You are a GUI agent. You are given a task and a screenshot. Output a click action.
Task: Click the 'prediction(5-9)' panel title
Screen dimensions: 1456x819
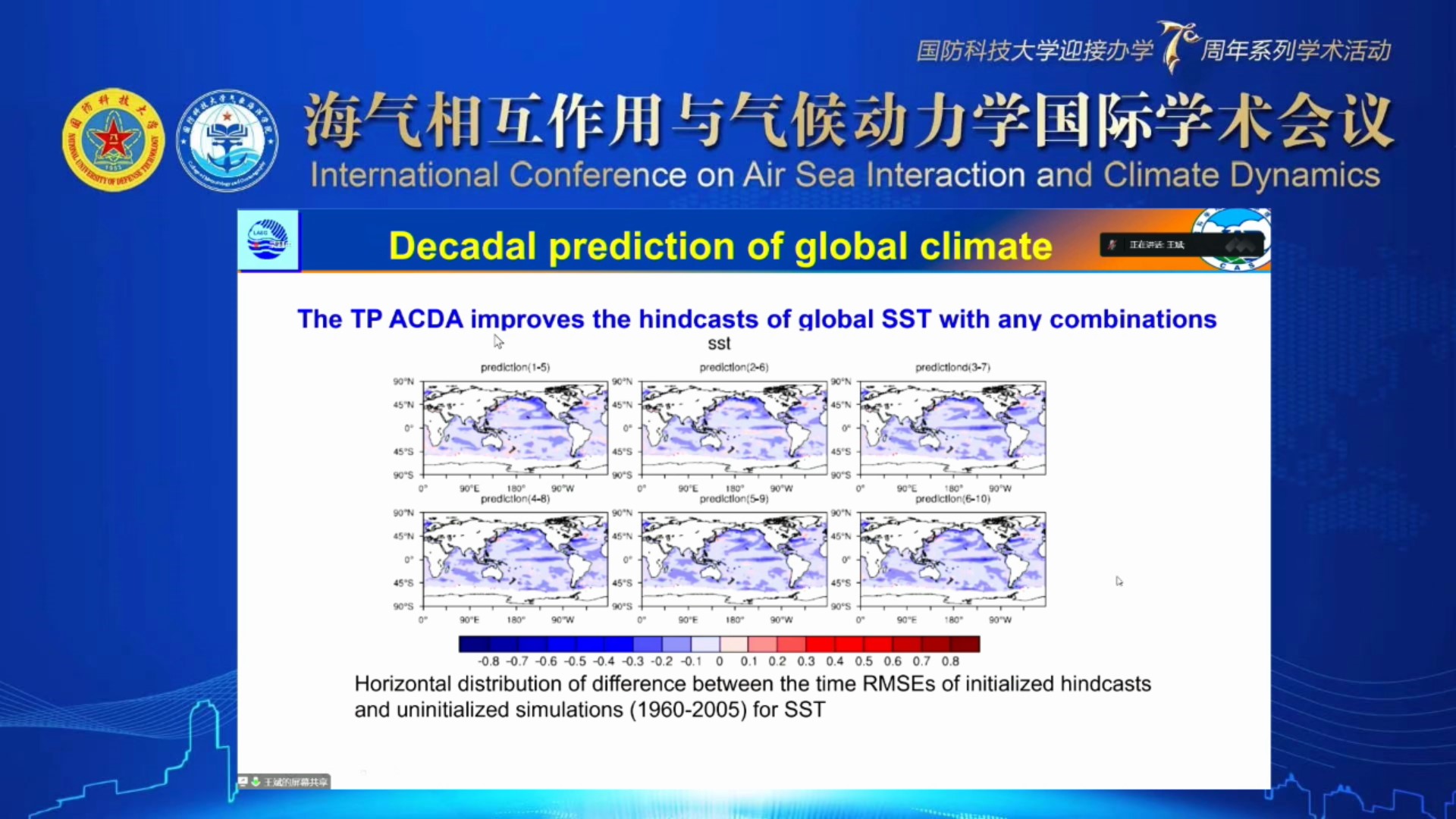[x=734, y=499]
